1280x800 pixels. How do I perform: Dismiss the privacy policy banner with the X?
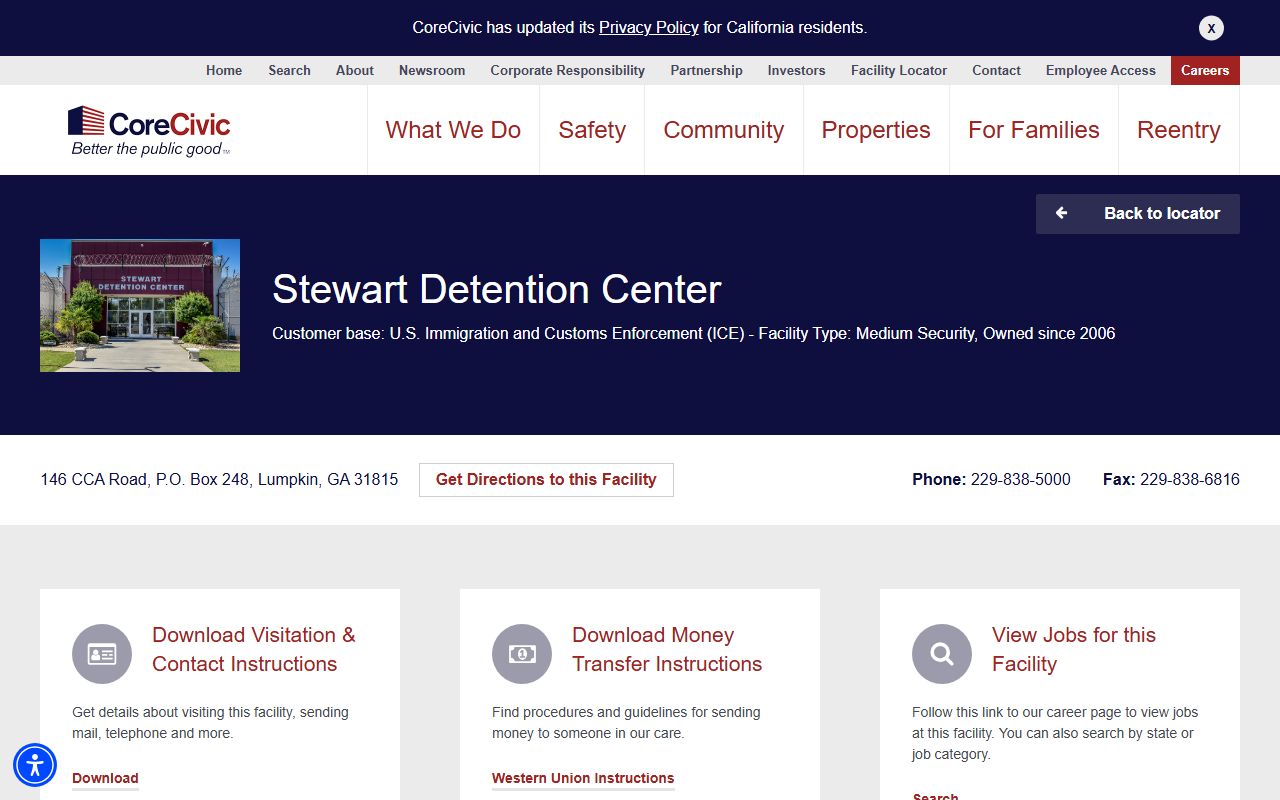[1211, 28]
